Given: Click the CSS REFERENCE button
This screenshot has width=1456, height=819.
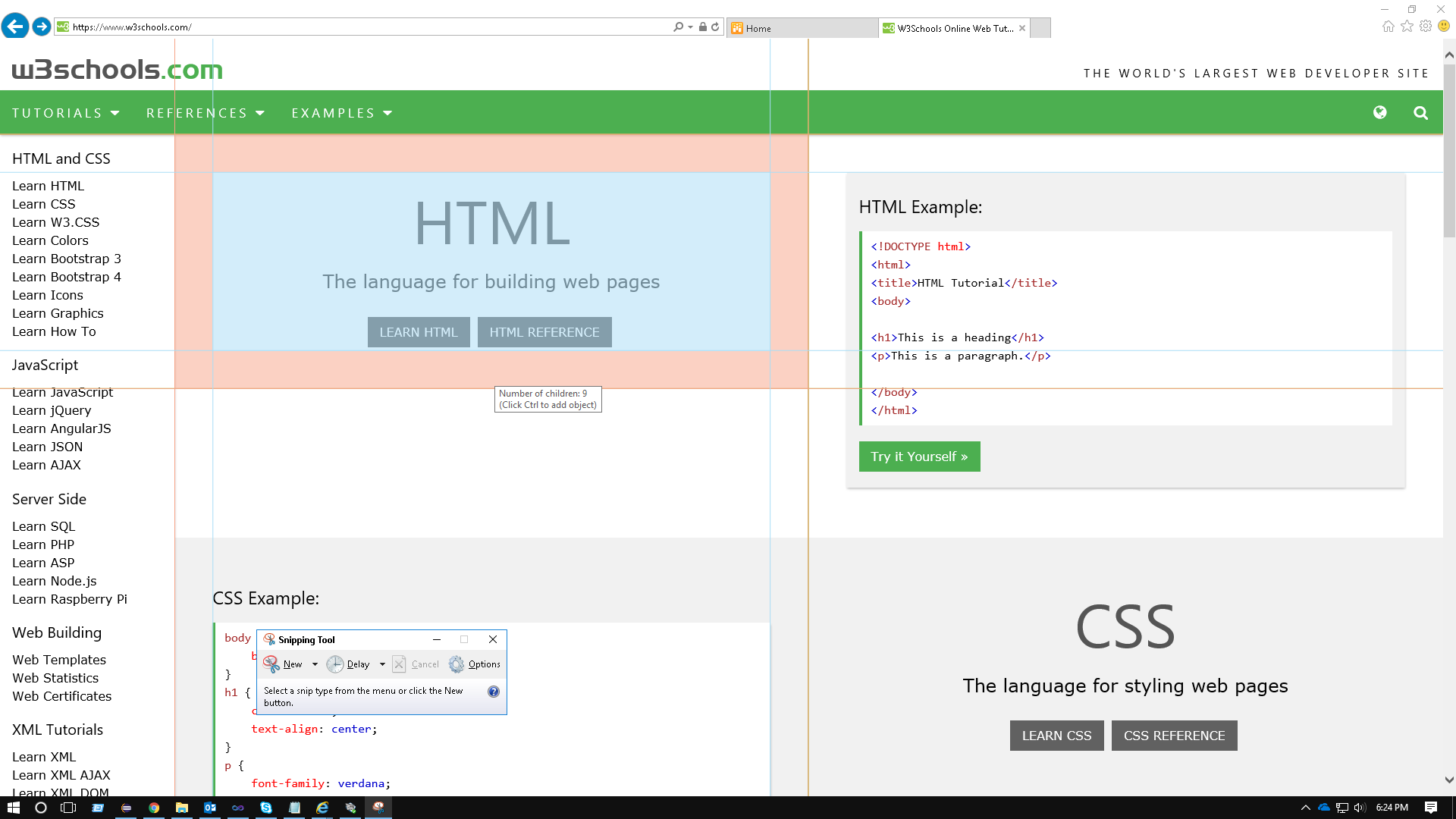Looking at the screenshot, I should pyautogui.click(x=1174, y=736).
